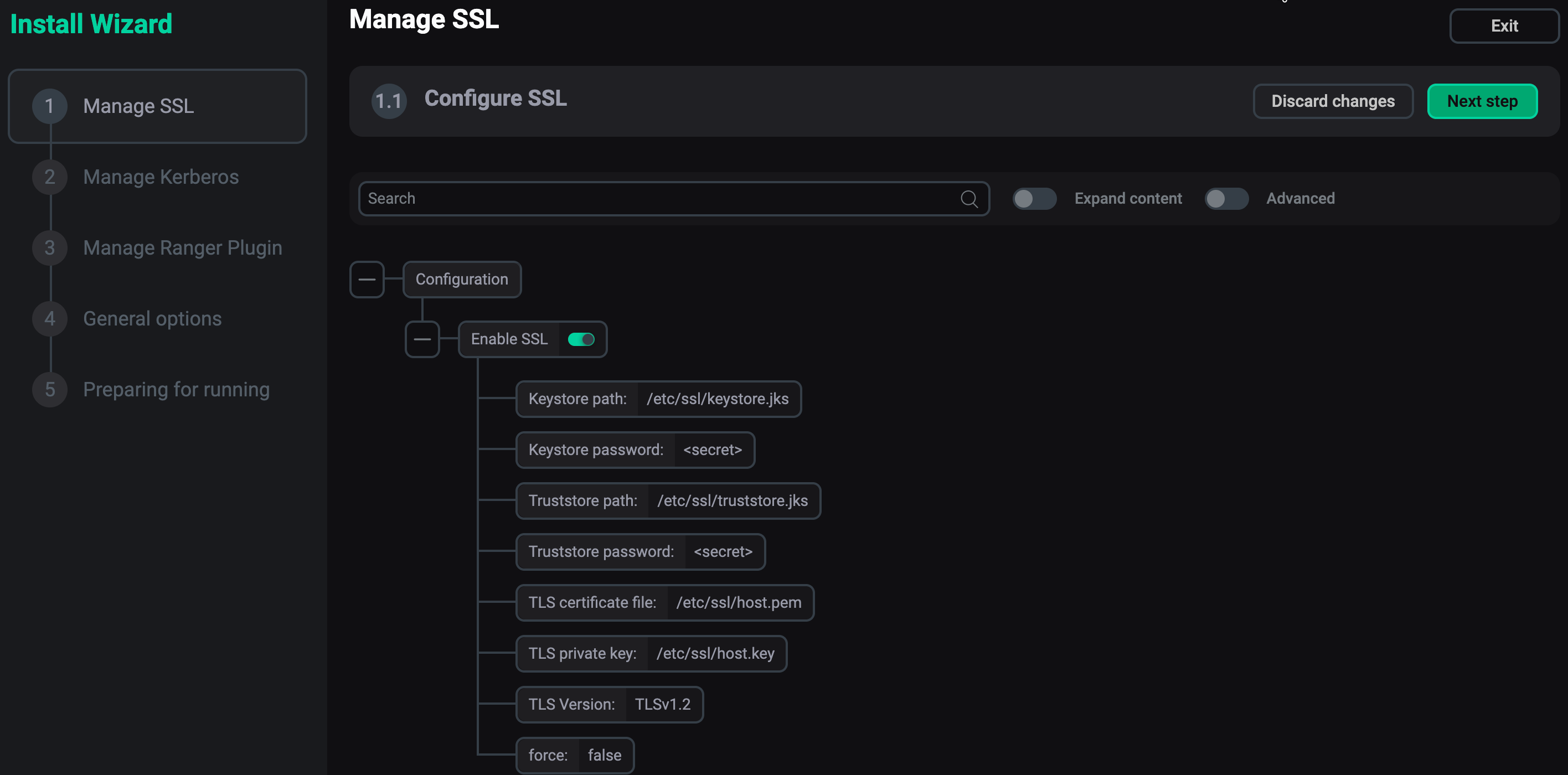Edit the Keystore password secret value
Viewport: 1568px width, 775px height.
(x=713, y=450)
